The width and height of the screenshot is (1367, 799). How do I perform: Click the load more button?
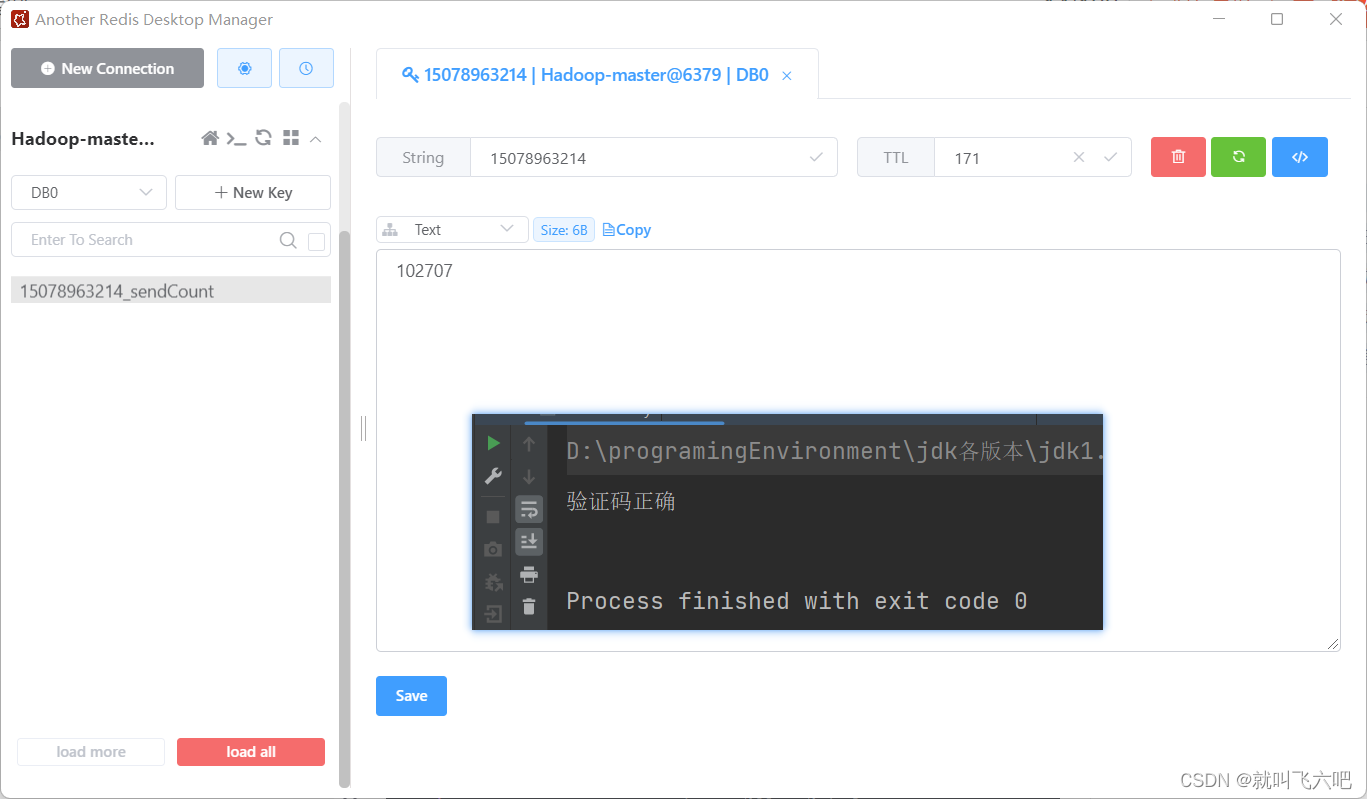91,752
